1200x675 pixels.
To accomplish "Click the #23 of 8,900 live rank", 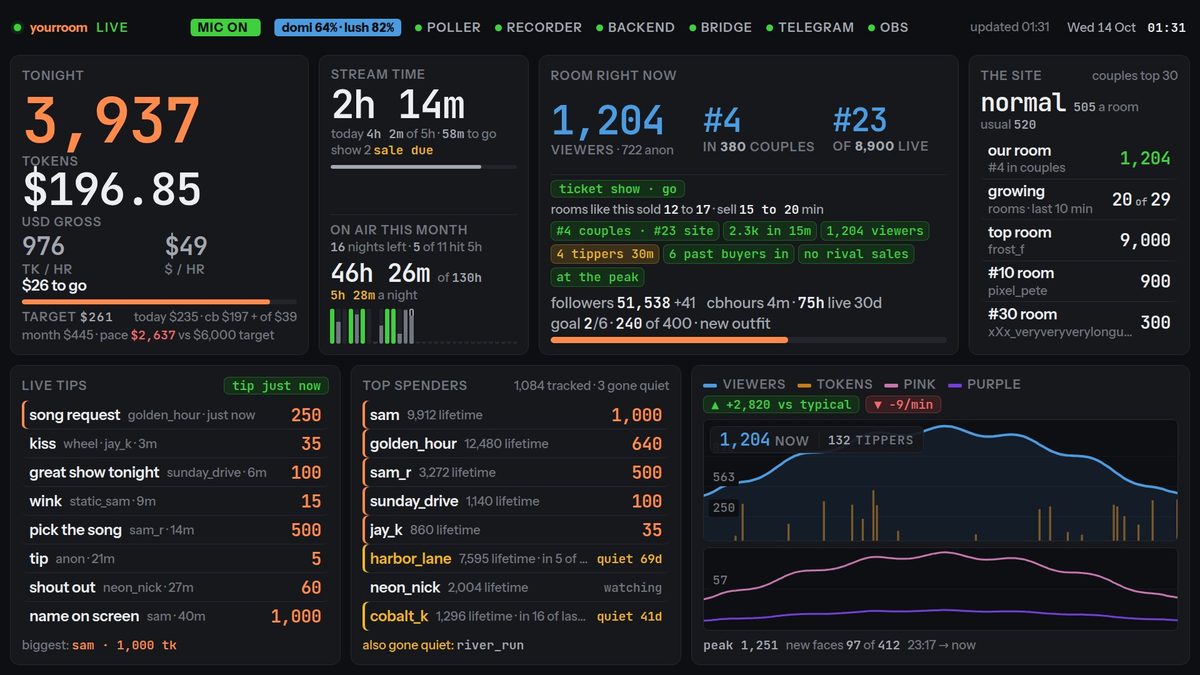I will point(880,131).
